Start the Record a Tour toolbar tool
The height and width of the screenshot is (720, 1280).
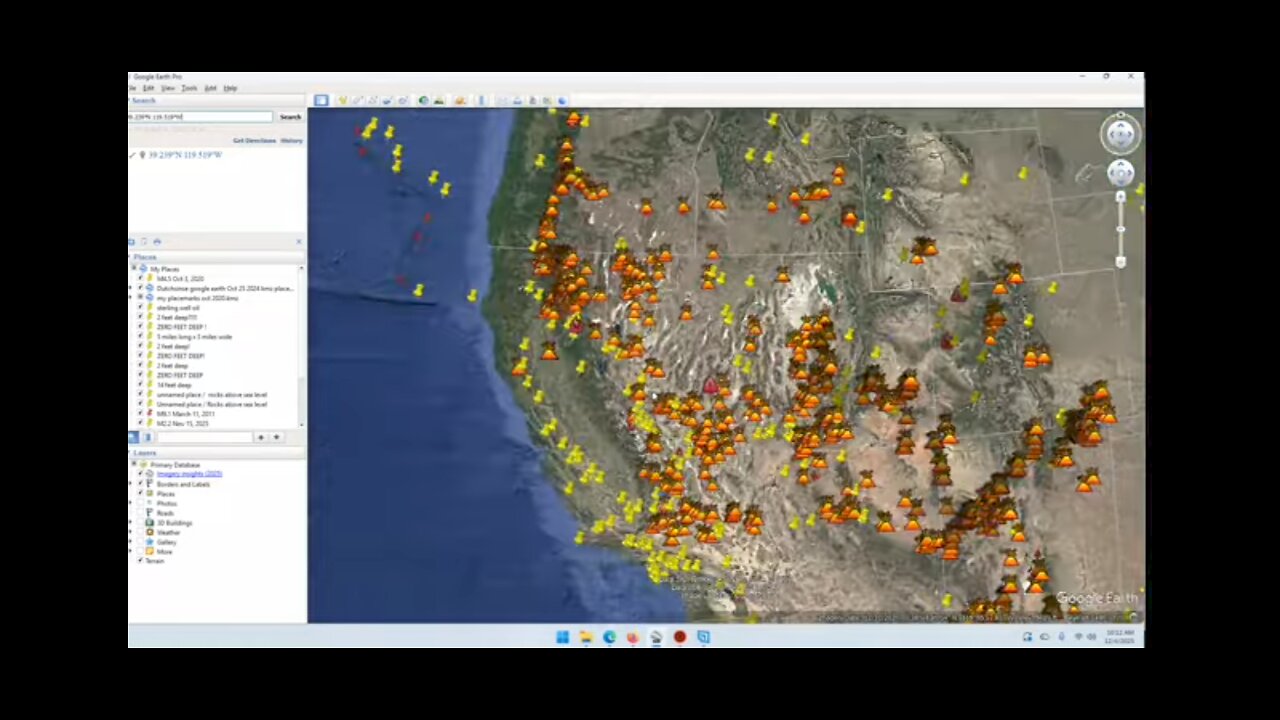tap(403, 100)
